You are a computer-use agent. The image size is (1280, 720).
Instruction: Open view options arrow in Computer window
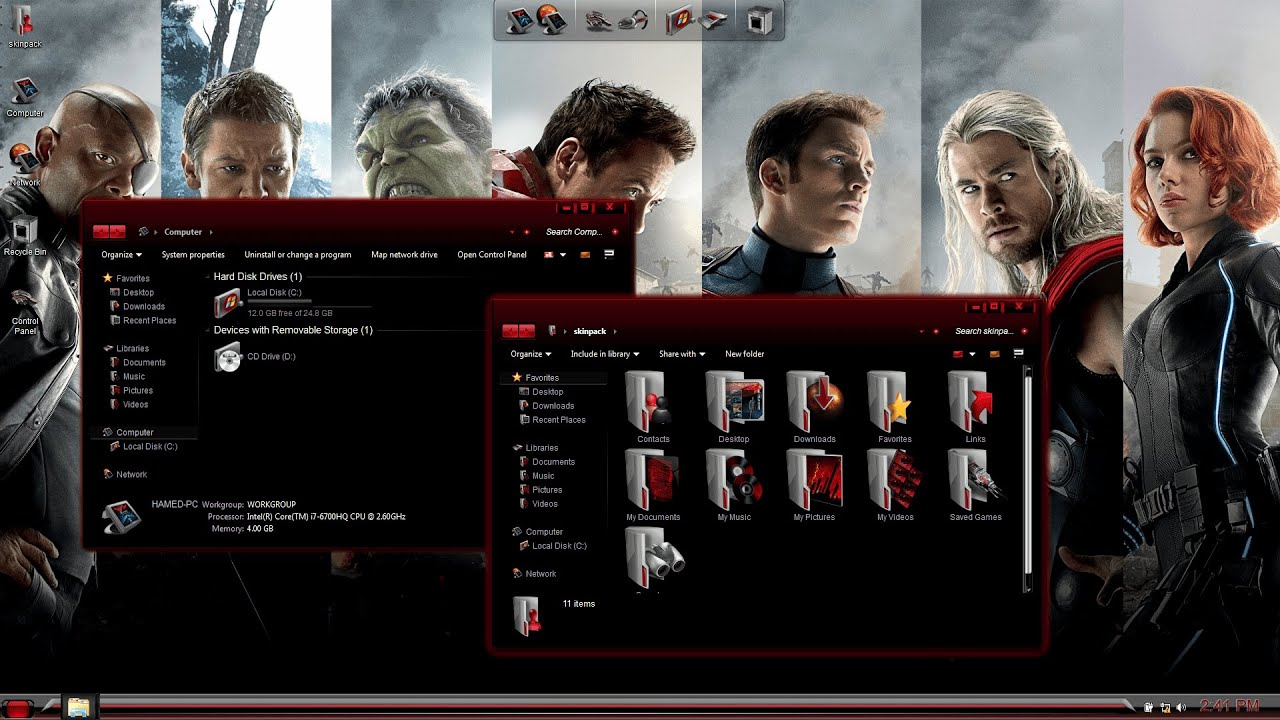pyautogui.click(x=563, y=255)
